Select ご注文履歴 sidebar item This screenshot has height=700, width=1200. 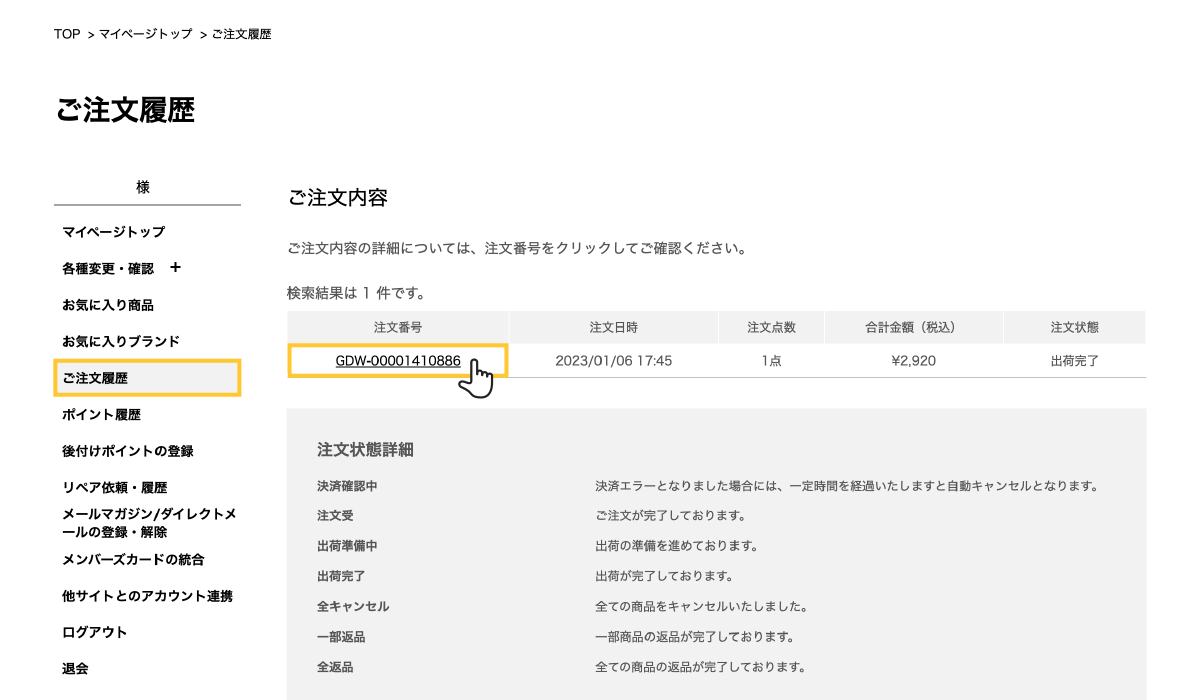95,378
